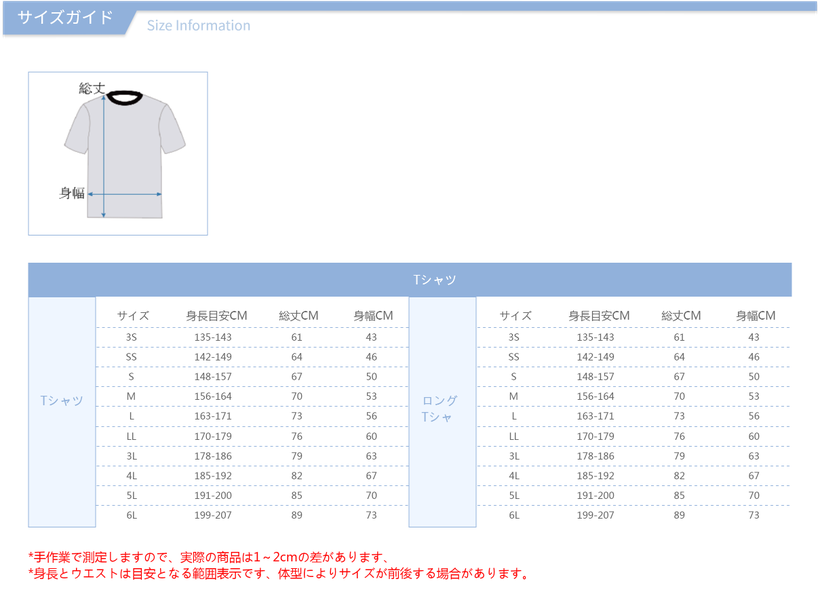The width and height of the screenshot is (820, 596).
Task: Select size SS in the Tシャツ table
Action: coord(131,357)
